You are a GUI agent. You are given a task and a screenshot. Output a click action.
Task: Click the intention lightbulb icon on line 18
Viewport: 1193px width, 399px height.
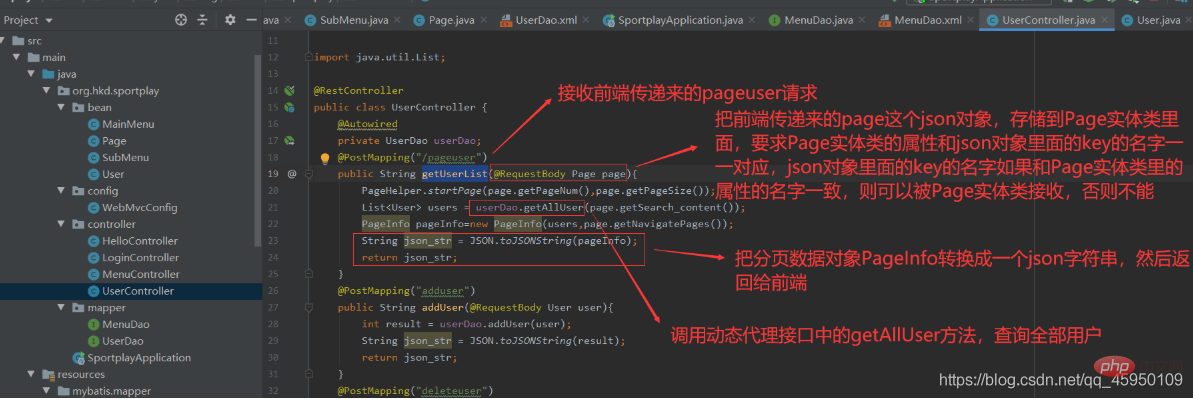tap(324, 158)
